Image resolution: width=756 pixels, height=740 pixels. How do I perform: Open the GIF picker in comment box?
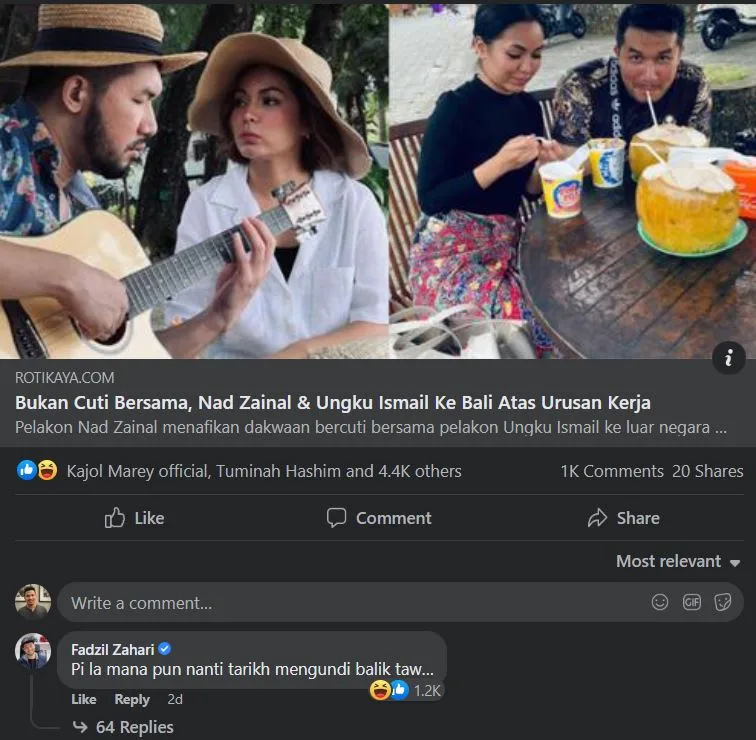pyautogui.click(x=691, y=602)
